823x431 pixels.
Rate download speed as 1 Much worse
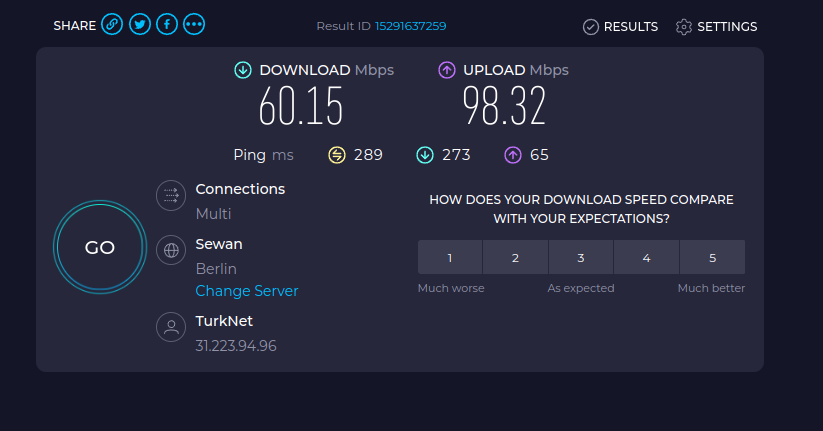[x=450, y=257]
